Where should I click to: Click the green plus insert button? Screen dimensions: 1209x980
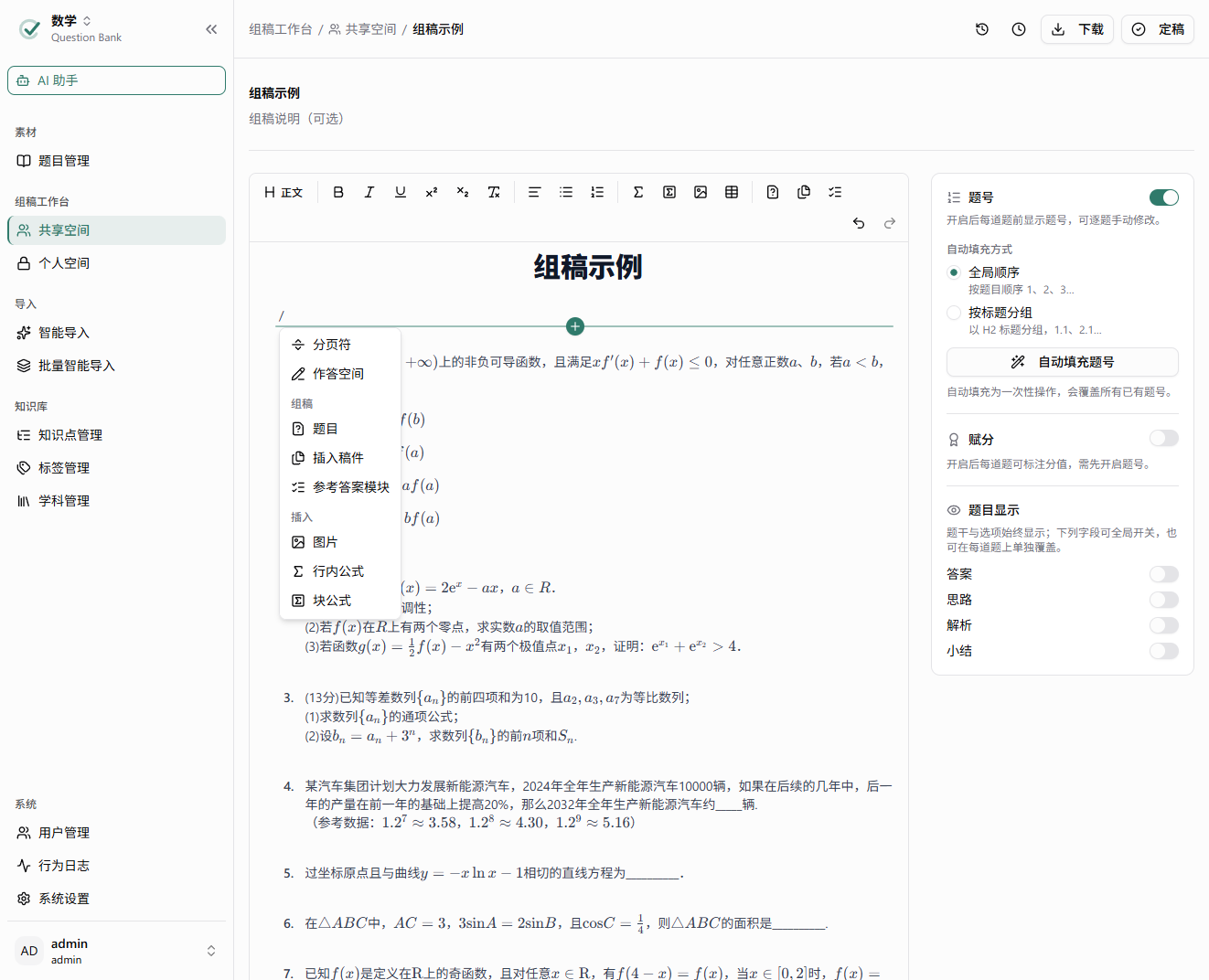click(575, 326)
